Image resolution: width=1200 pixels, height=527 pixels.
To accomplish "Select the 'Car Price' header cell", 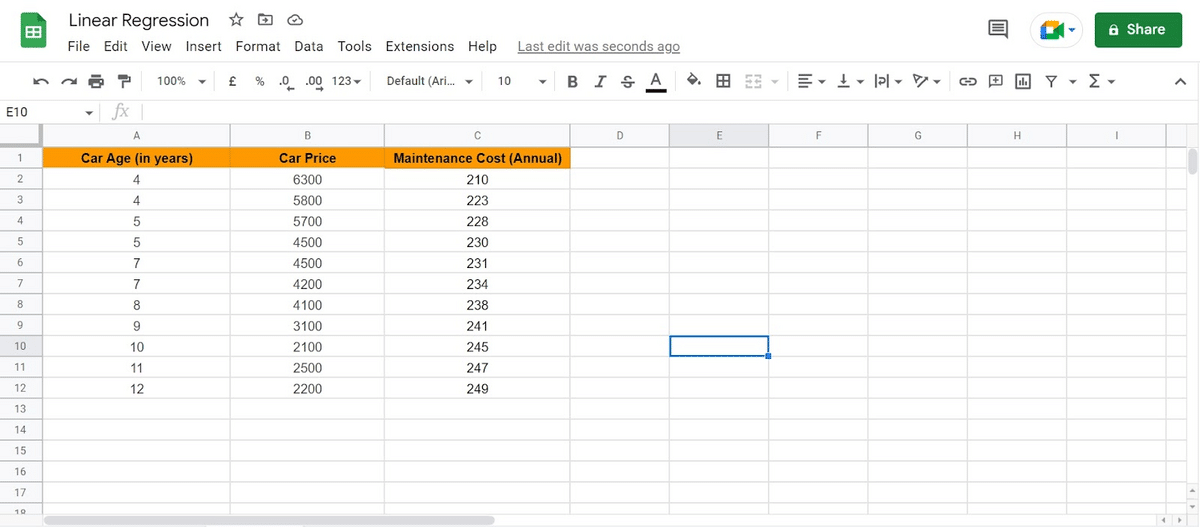I will coord(307,158).
